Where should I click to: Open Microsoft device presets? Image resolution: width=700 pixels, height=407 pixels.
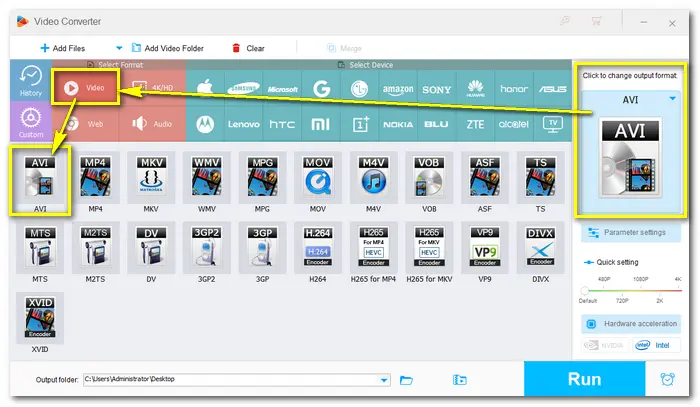282,88
